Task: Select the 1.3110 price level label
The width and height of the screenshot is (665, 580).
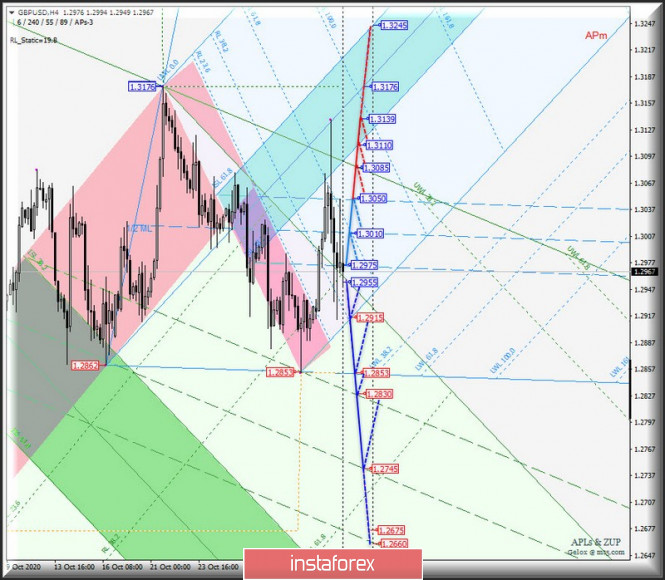Action: click(x=379, y=145)
